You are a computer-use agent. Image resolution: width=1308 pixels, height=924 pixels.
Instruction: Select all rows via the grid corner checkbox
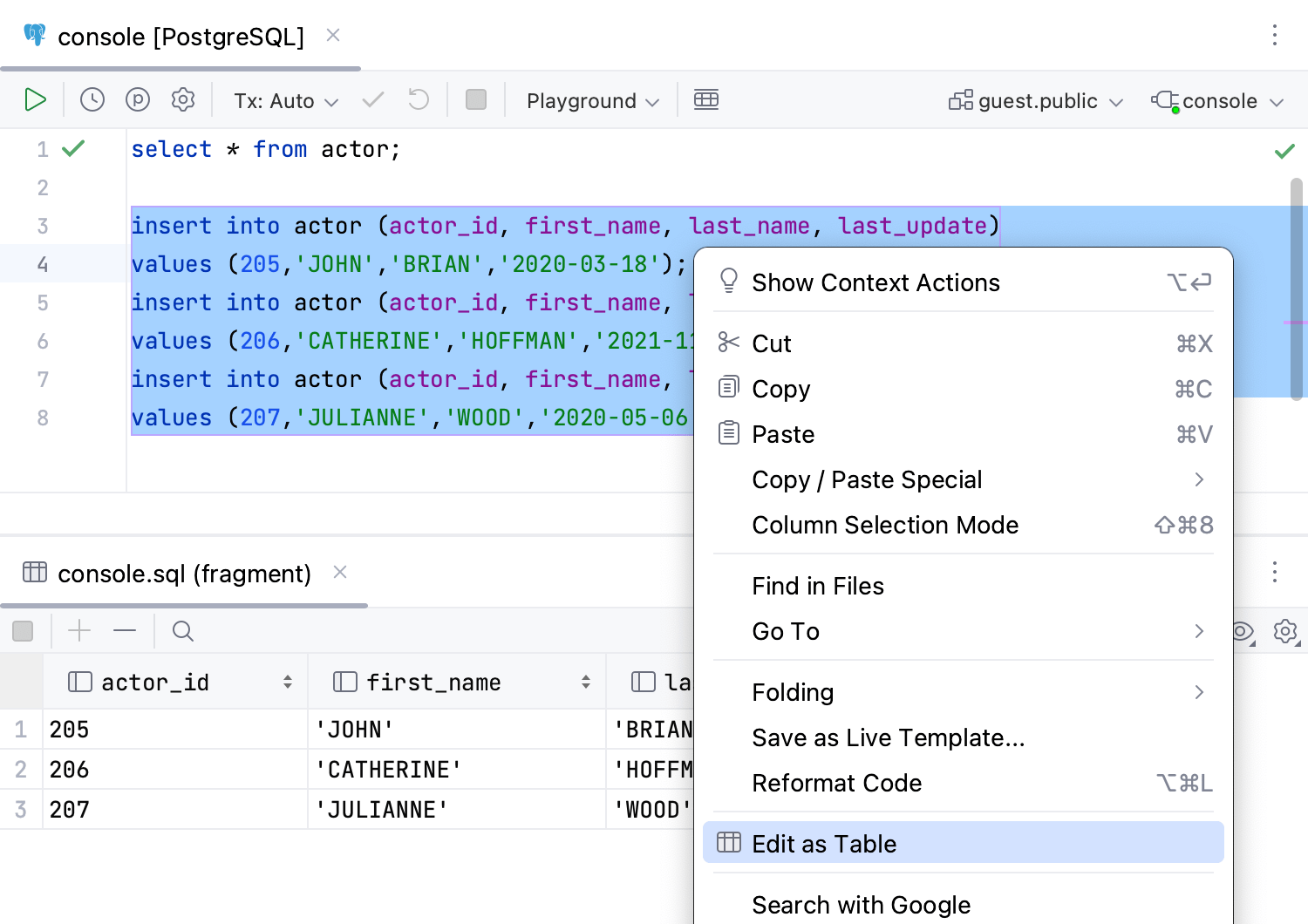click(22, 681)
